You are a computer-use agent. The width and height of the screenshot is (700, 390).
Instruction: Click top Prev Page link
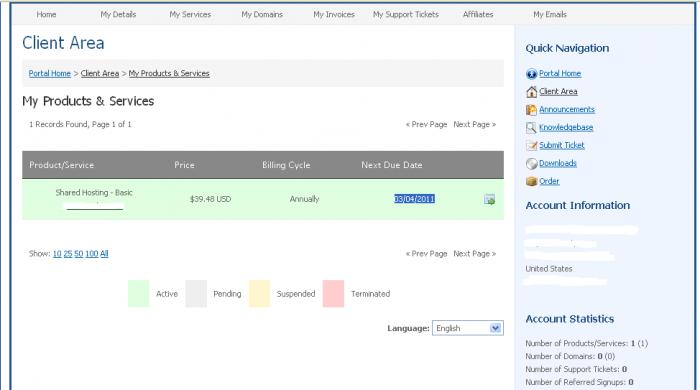[426, 124]
